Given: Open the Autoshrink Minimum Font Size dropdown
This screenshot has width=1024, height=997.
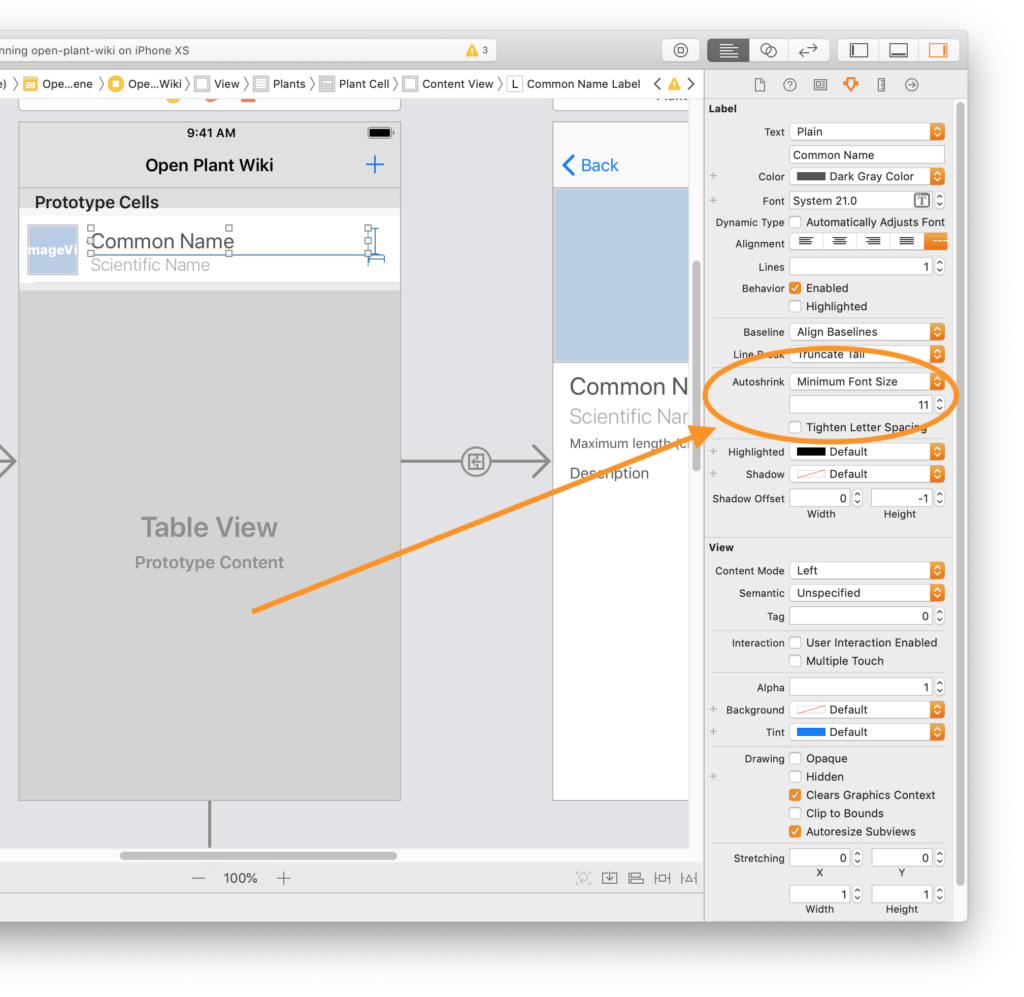Looking at the screenshot, I should (x=867, y=381).
